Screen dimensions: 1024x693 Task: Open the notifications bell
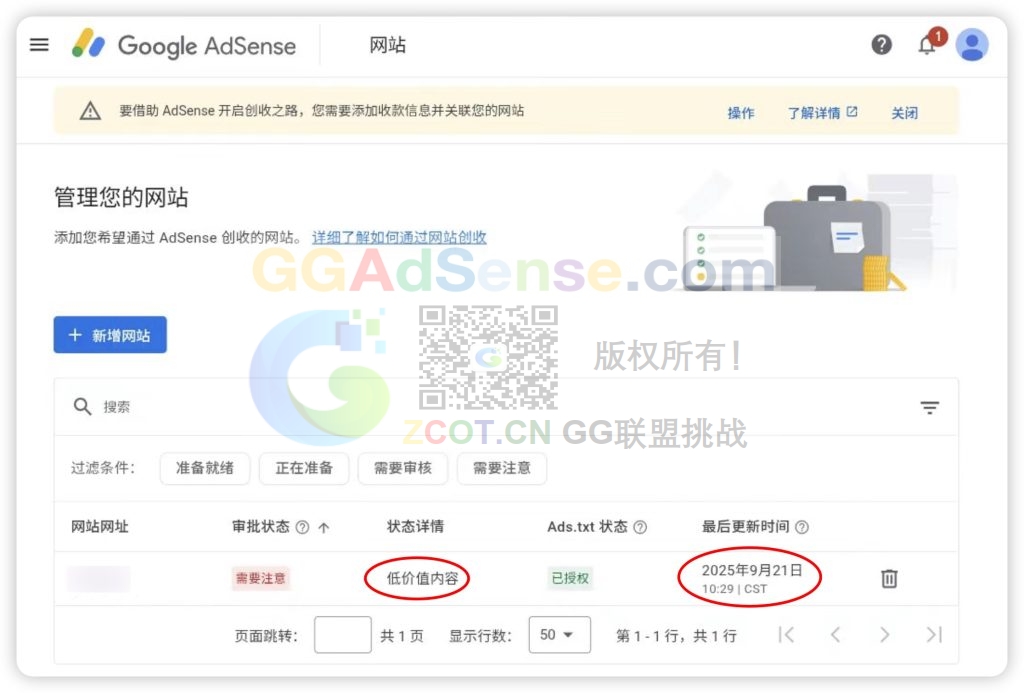click(x=927, y=45)
